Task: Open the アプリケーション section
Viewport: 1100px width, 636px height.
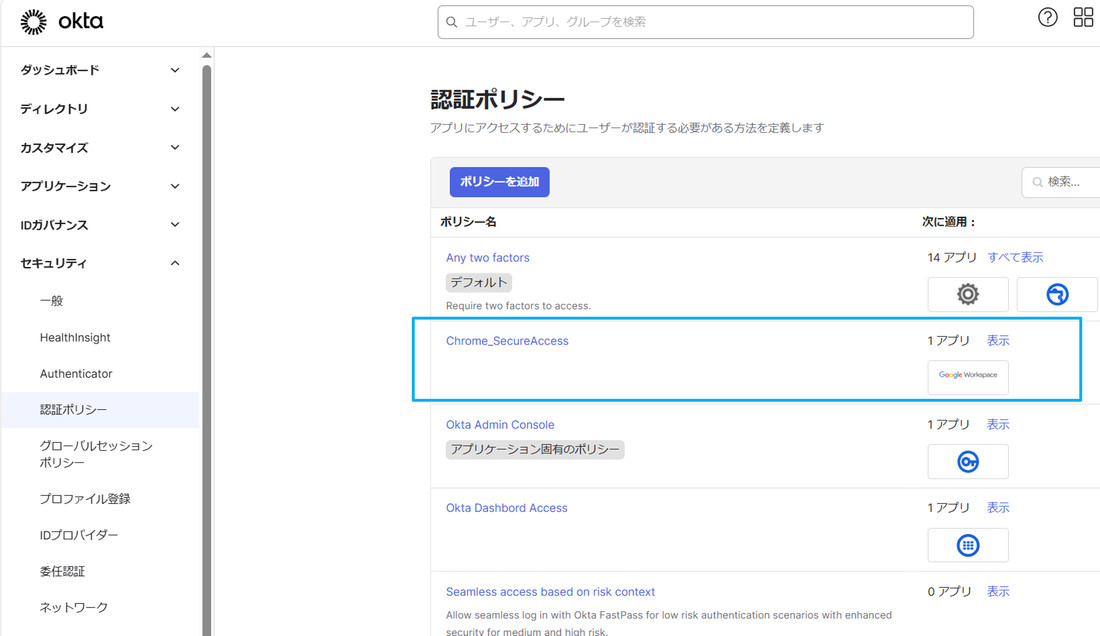Action: pyautogui.click(x=65, y=186)
